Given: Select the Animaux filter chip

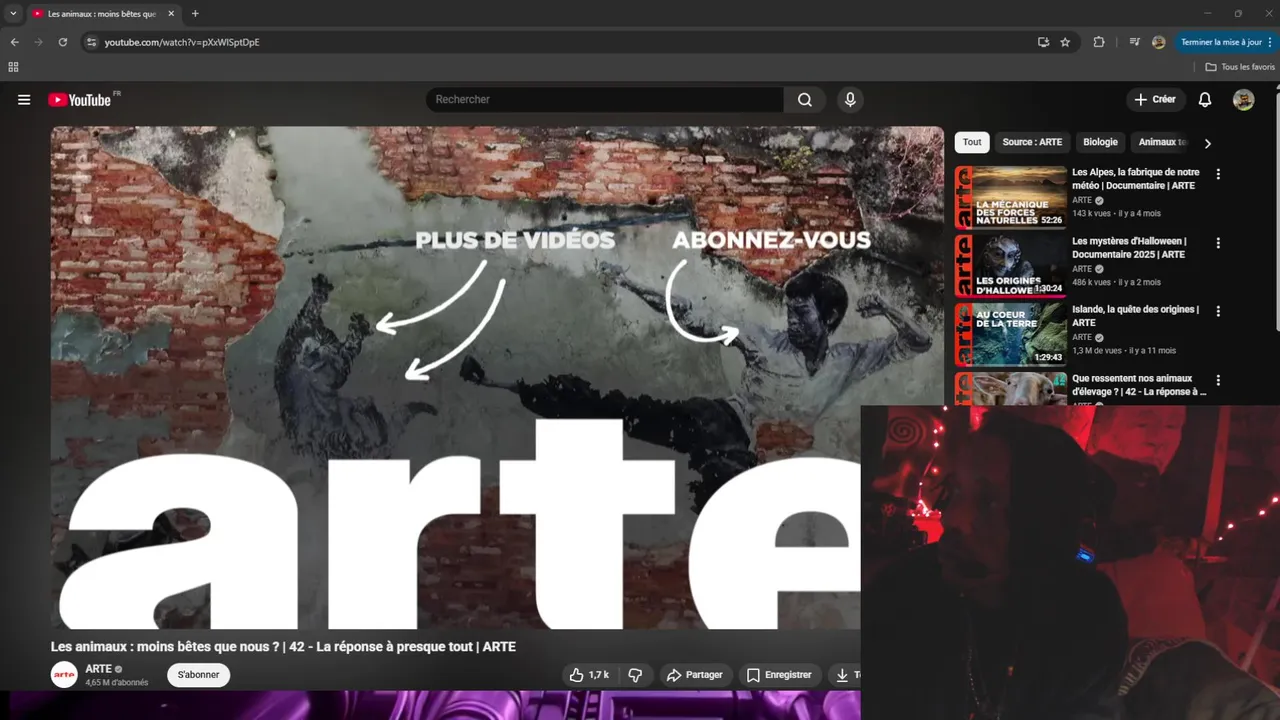Looking at the screenshot, I should point(1162,142).
